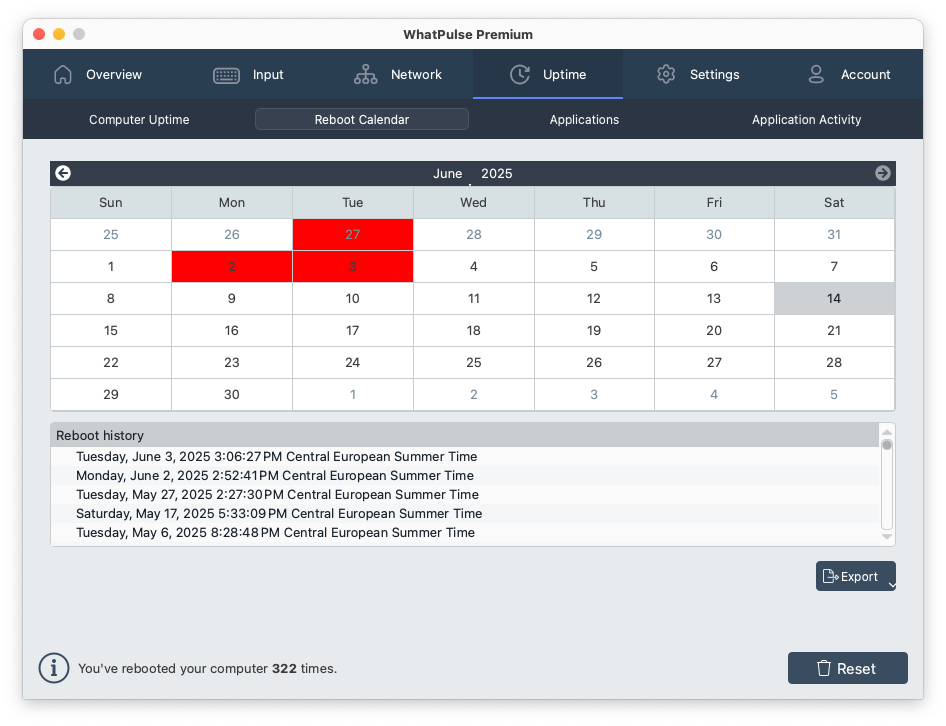Click the Account person icon
This screenshot has height=726, width=946.
816,75
